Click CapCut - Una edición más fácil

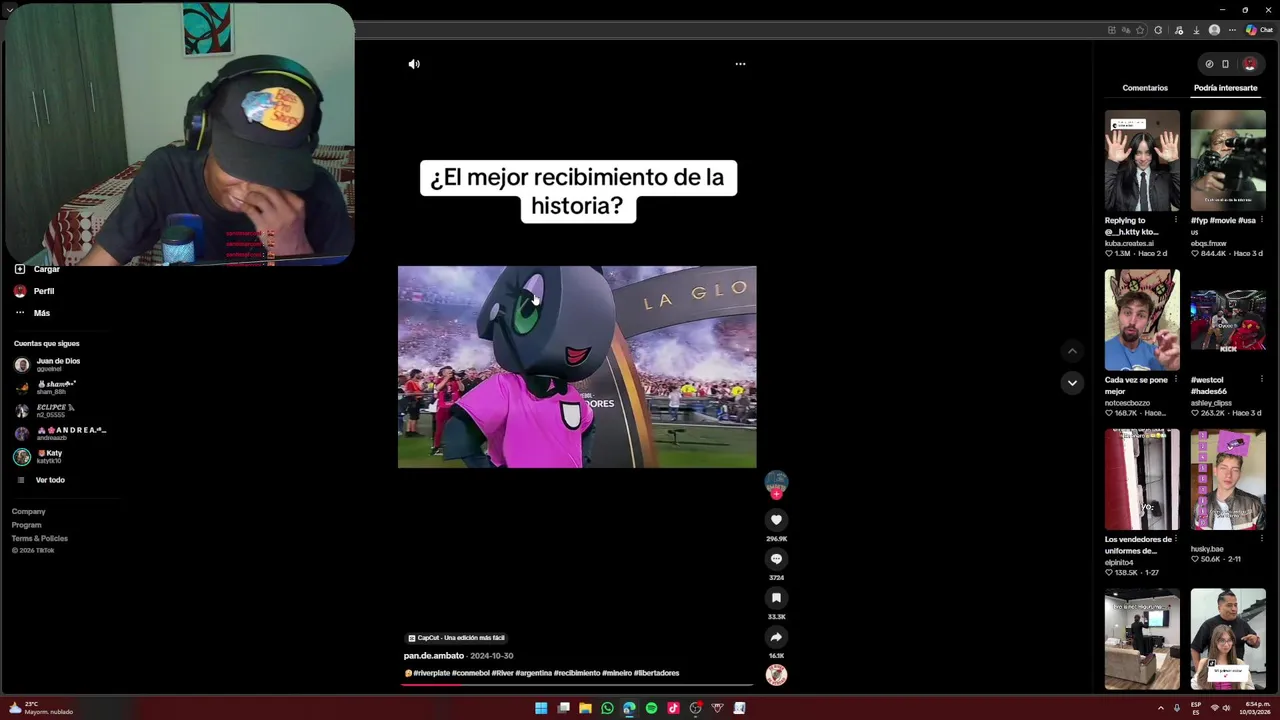[456, 638]
